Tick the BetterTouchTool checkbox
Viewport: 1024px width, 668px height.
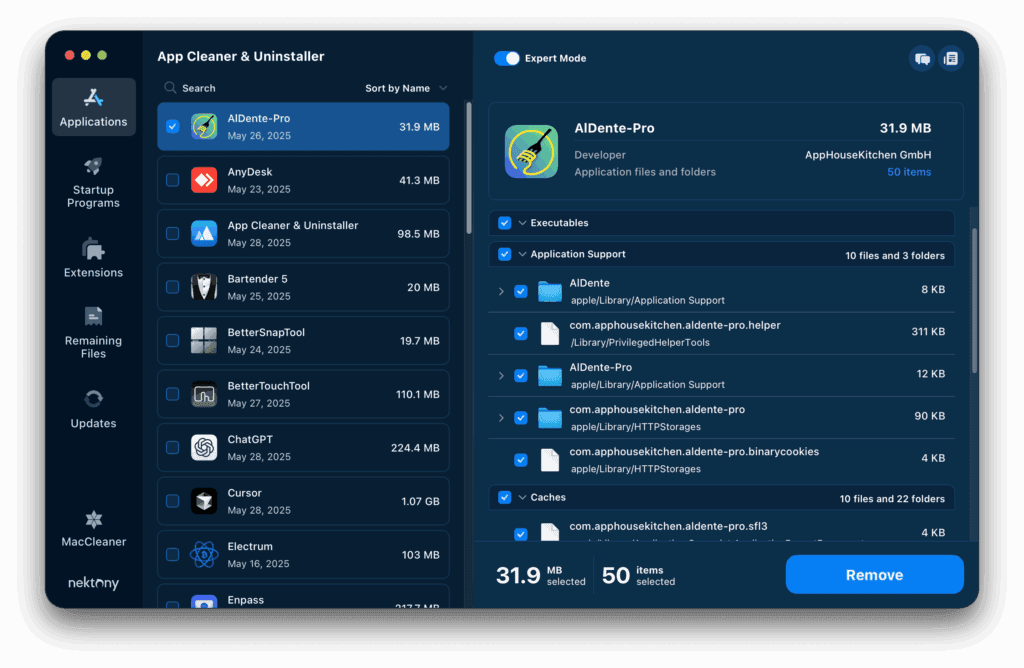pyautogui.click(x=172, y=394)
